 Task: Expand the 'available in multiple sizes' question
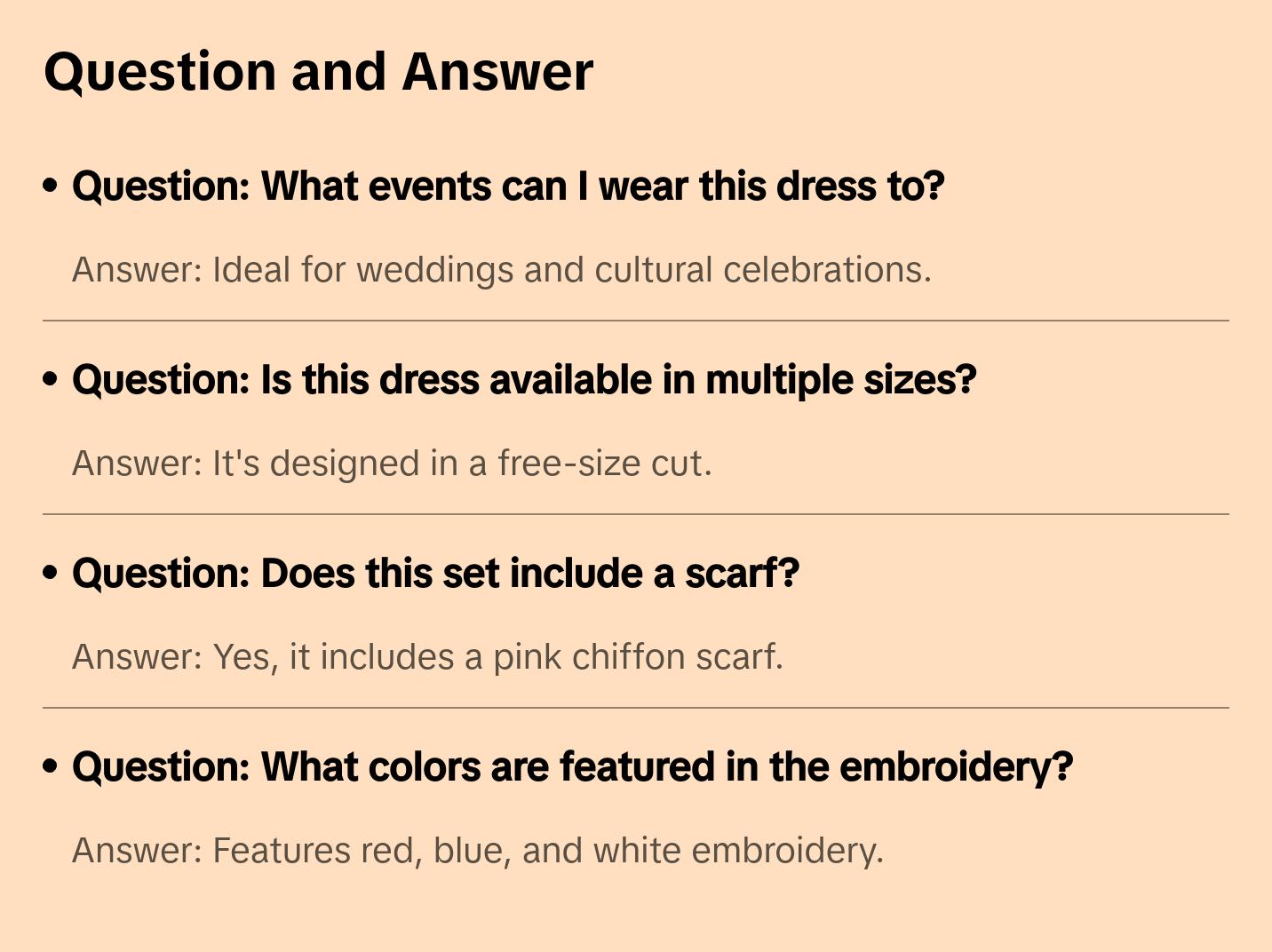(524, 380)
